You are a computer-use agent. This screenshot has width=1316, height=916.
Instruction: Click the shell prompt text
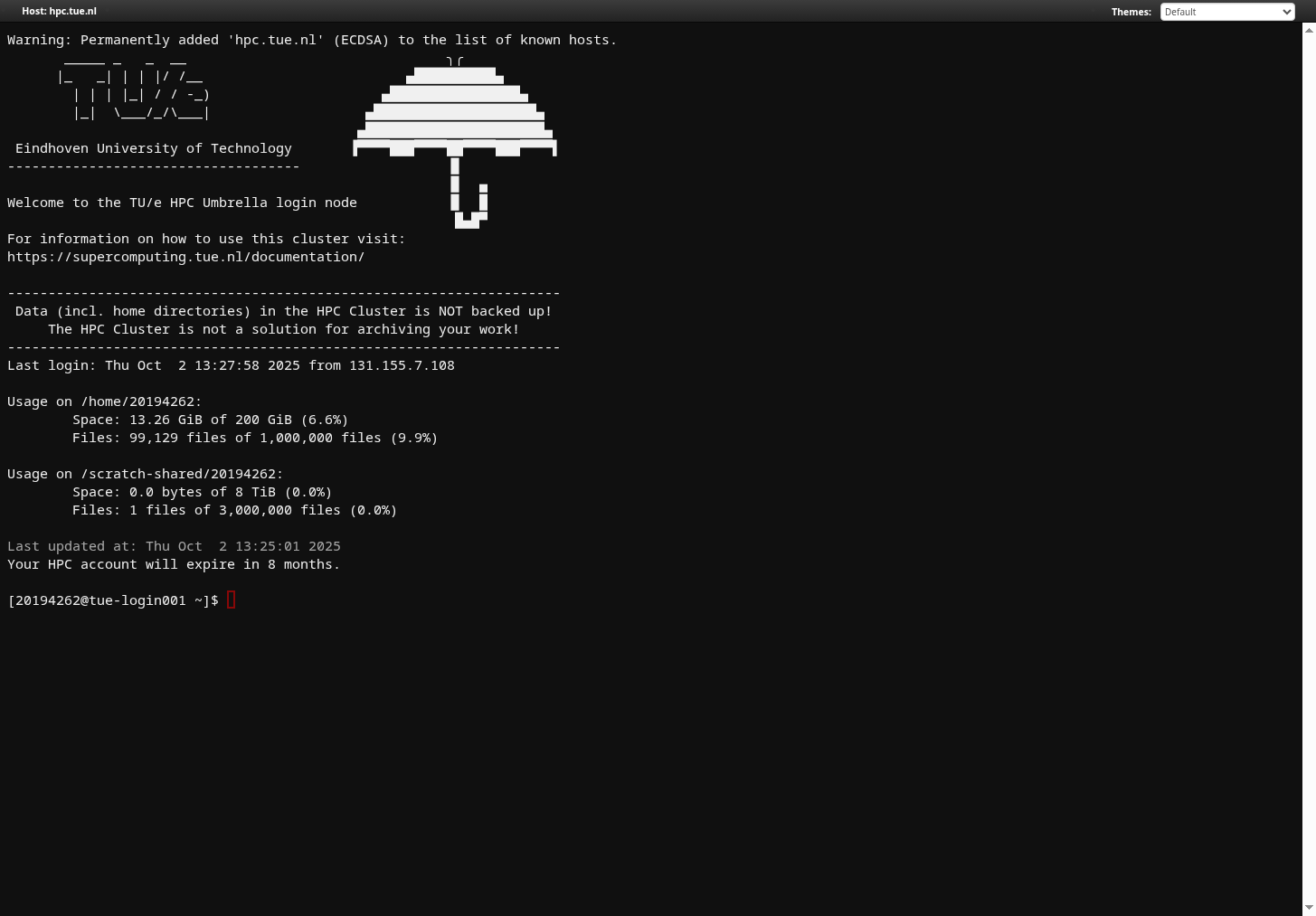click(112, 600)
